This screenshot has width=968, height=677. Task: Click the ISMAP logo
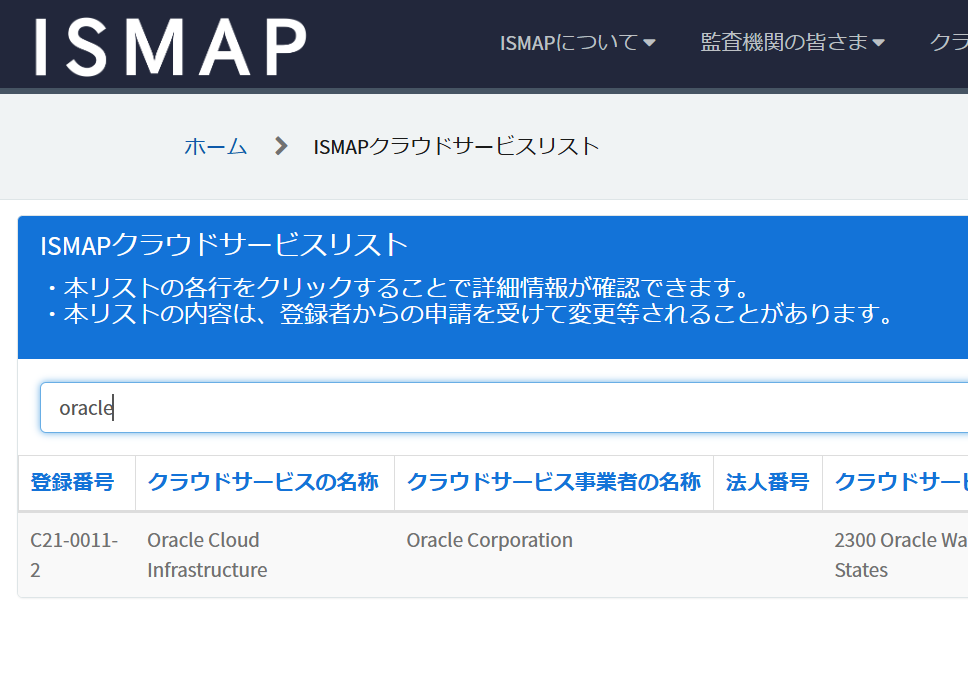(170, 47)
